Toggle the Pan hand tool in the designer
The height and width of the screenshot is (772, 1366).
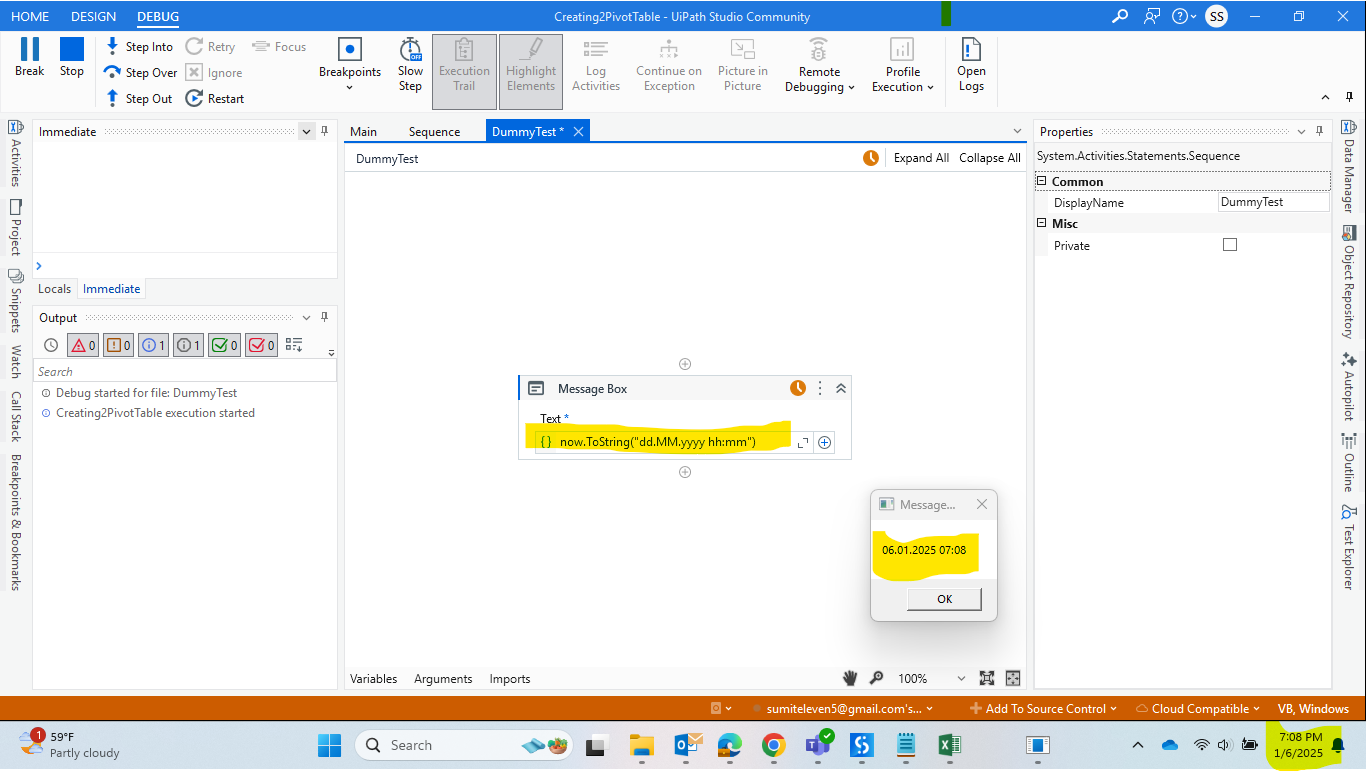tap(851, 678)
